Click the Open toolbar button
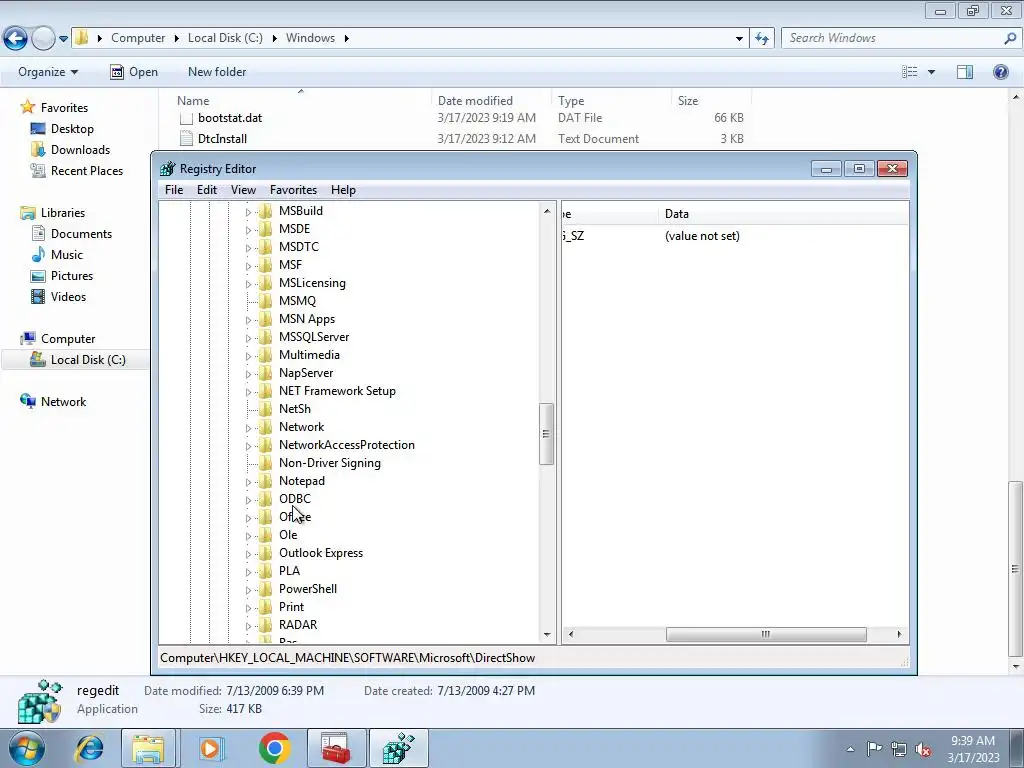Image resolution: width=1024 pixels, height=768 pixels. [x=134, y=72]
